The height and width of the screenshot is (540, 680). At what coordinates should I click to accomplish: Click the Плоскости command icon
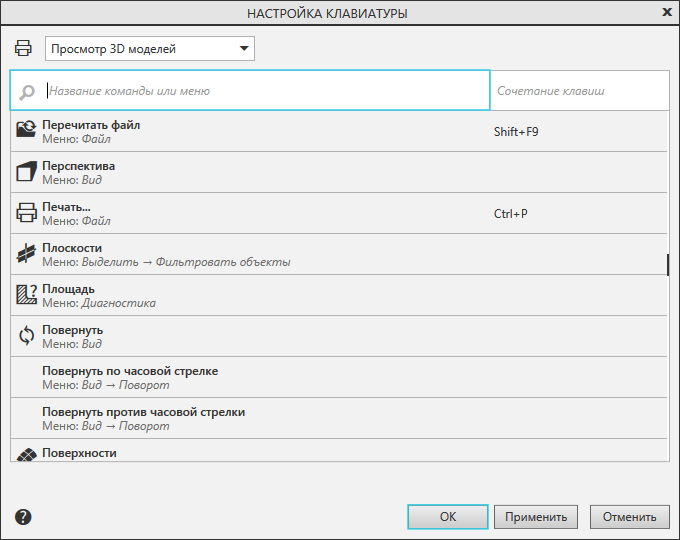[x=26, y=254]
